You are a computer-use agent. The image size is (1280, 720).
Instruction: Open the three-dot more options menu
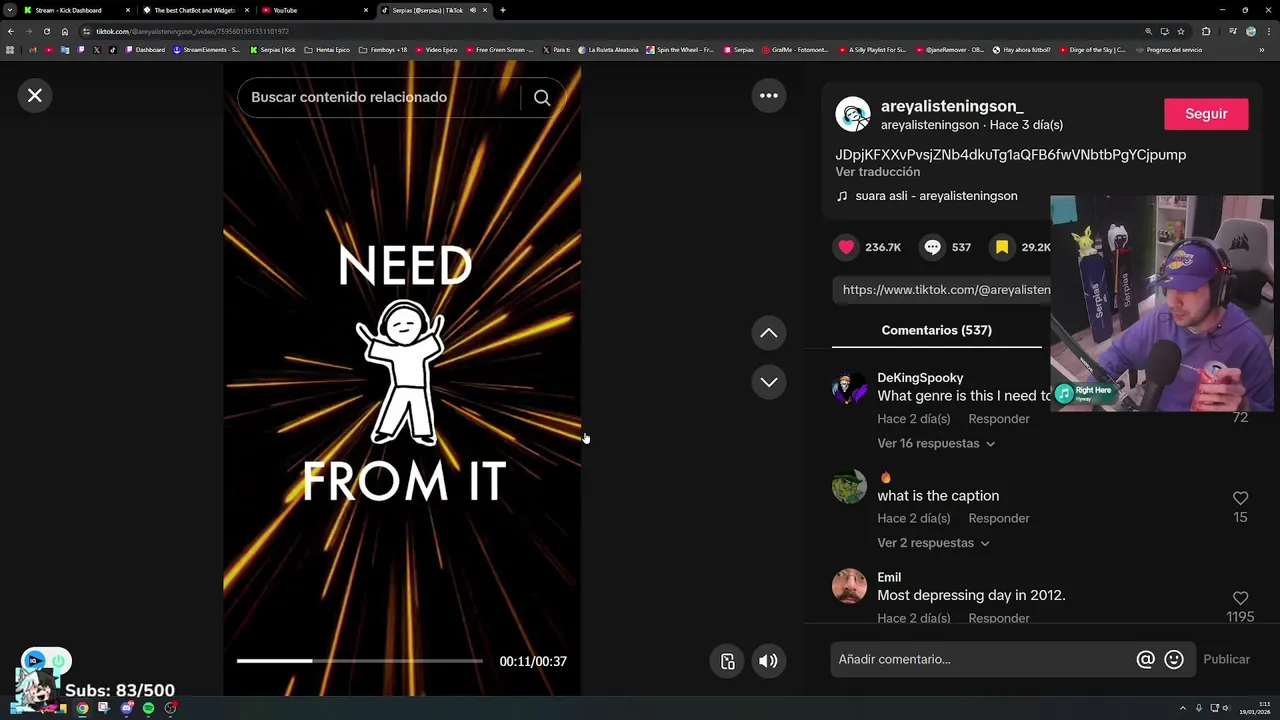pos(769,96)
